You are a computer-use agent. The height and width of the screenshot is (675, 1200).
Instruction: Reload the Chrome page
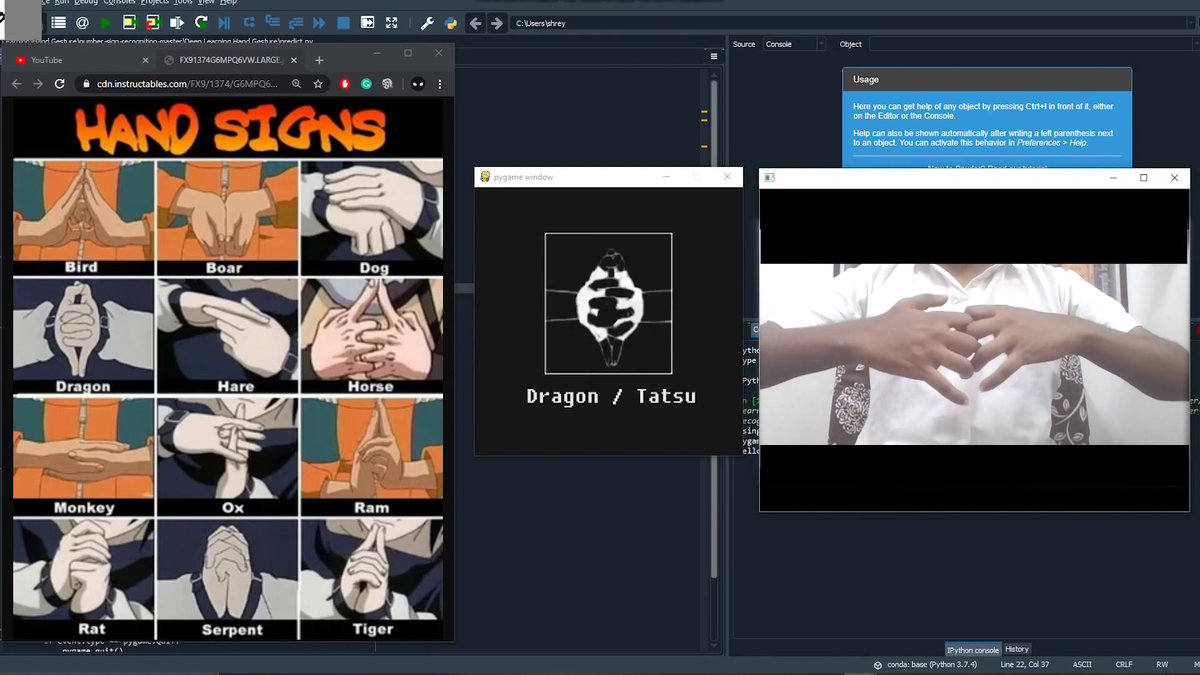(x=60, y=84)
